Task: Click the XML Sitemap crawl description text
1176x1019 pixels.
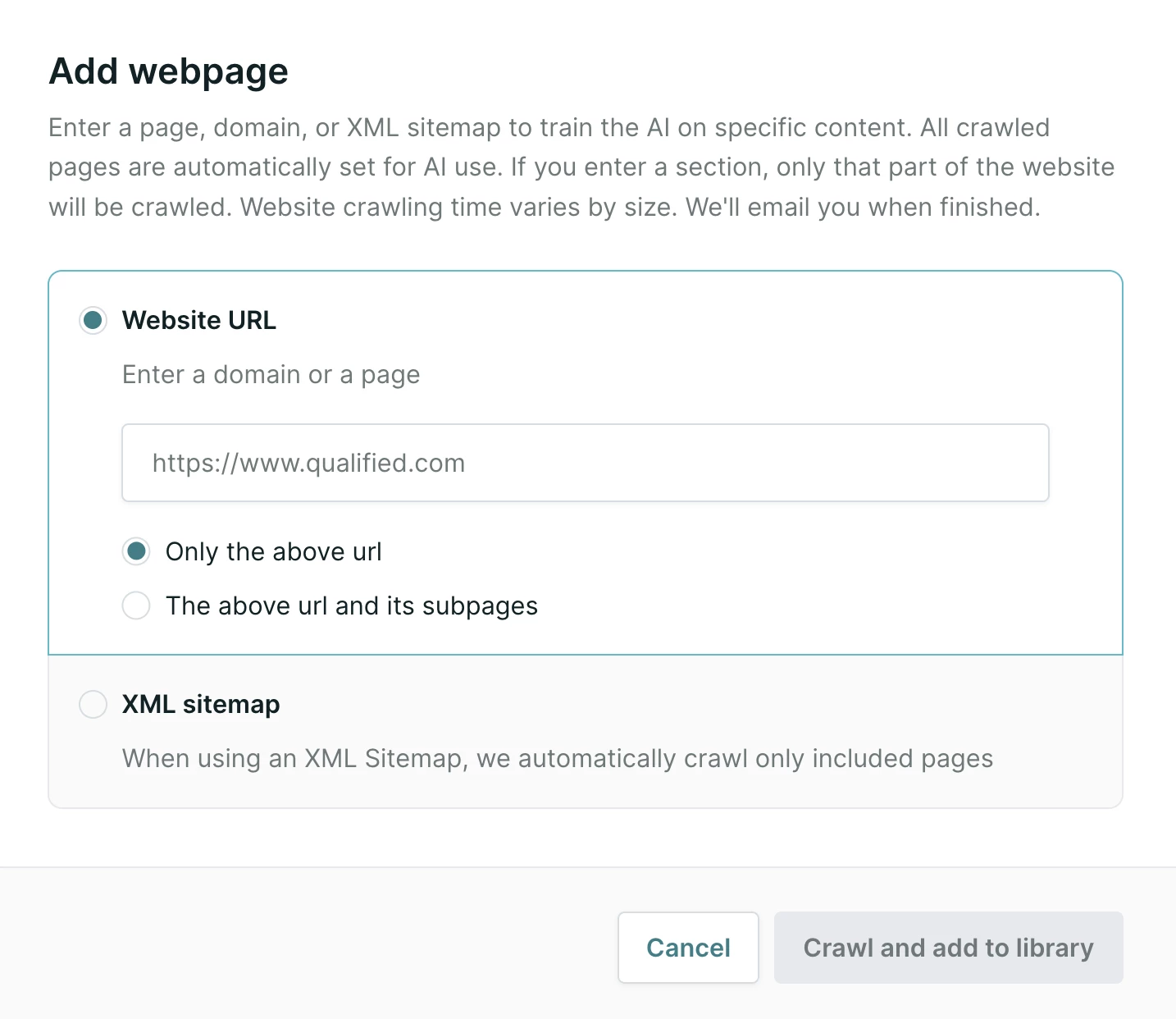Action: click(x=558, y=759)
